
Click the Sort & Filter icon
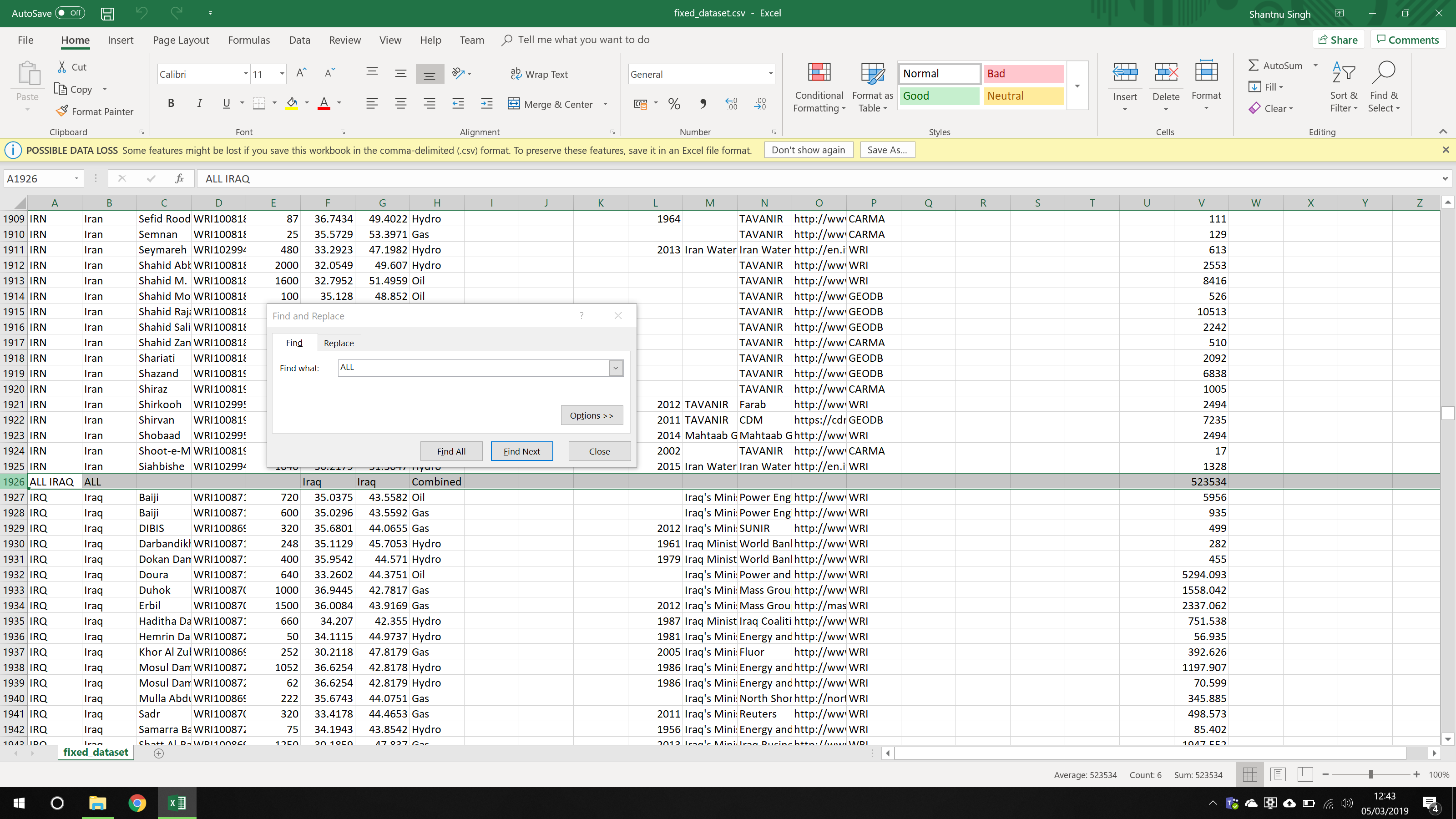coord(1343,72)
